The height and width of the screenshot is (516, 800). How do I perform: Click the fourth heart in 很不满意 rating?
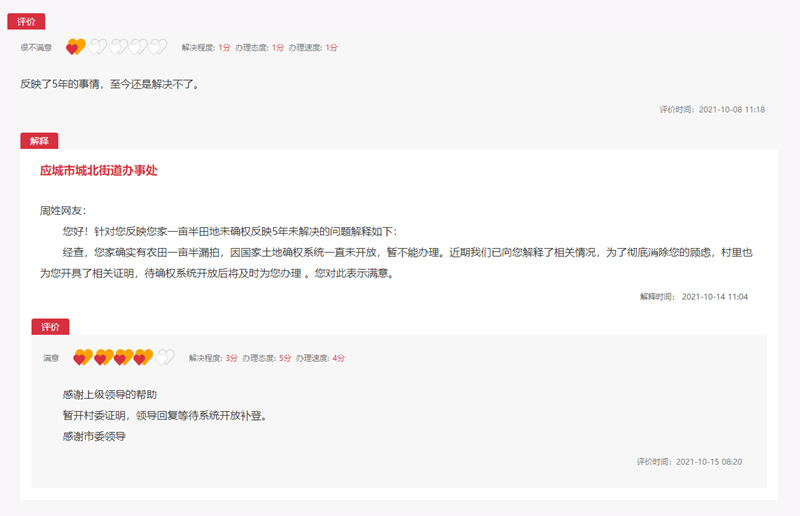[139, 47]
